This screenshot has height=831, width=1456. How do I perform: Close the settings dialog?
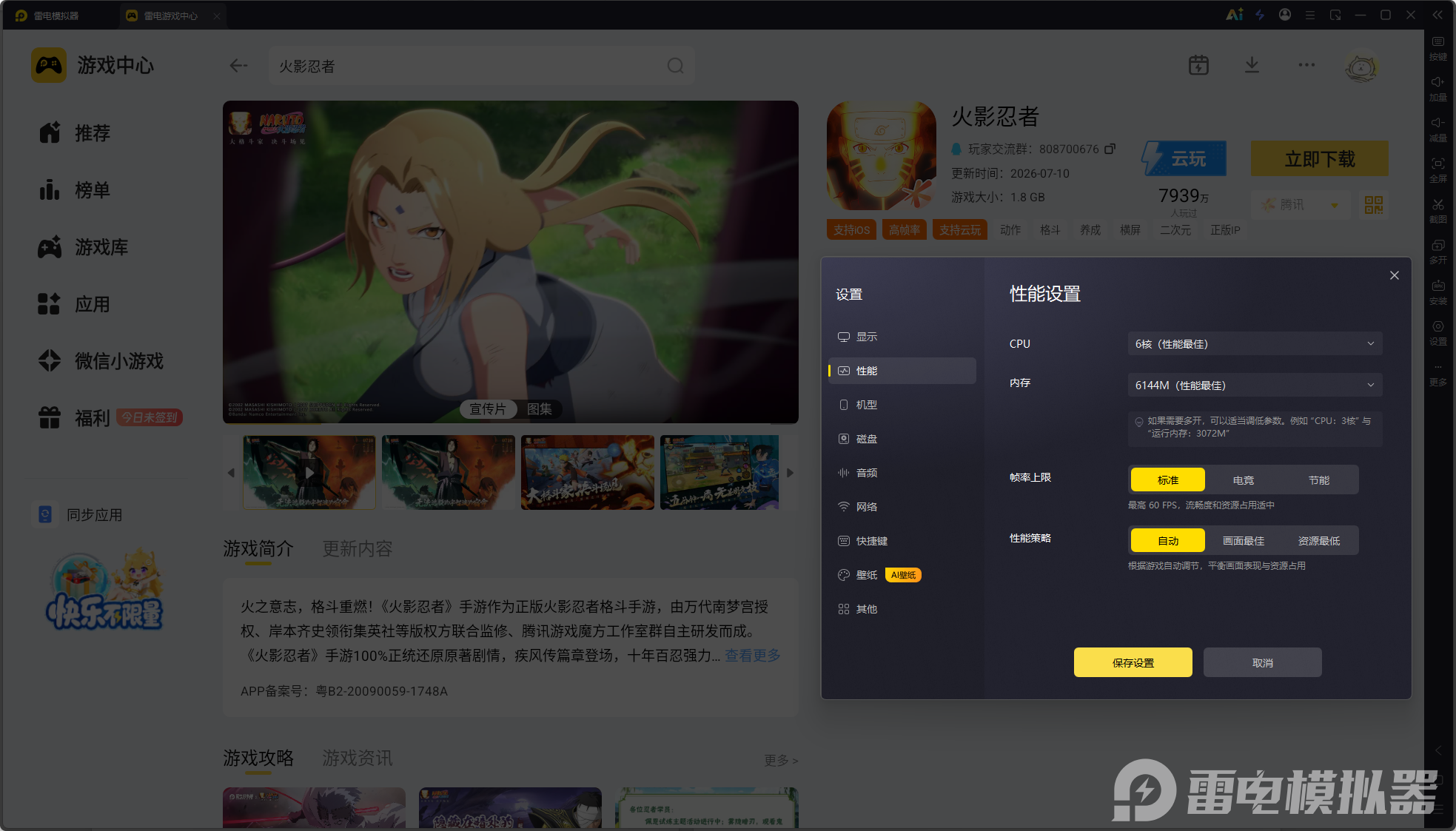pos(1395,275)
